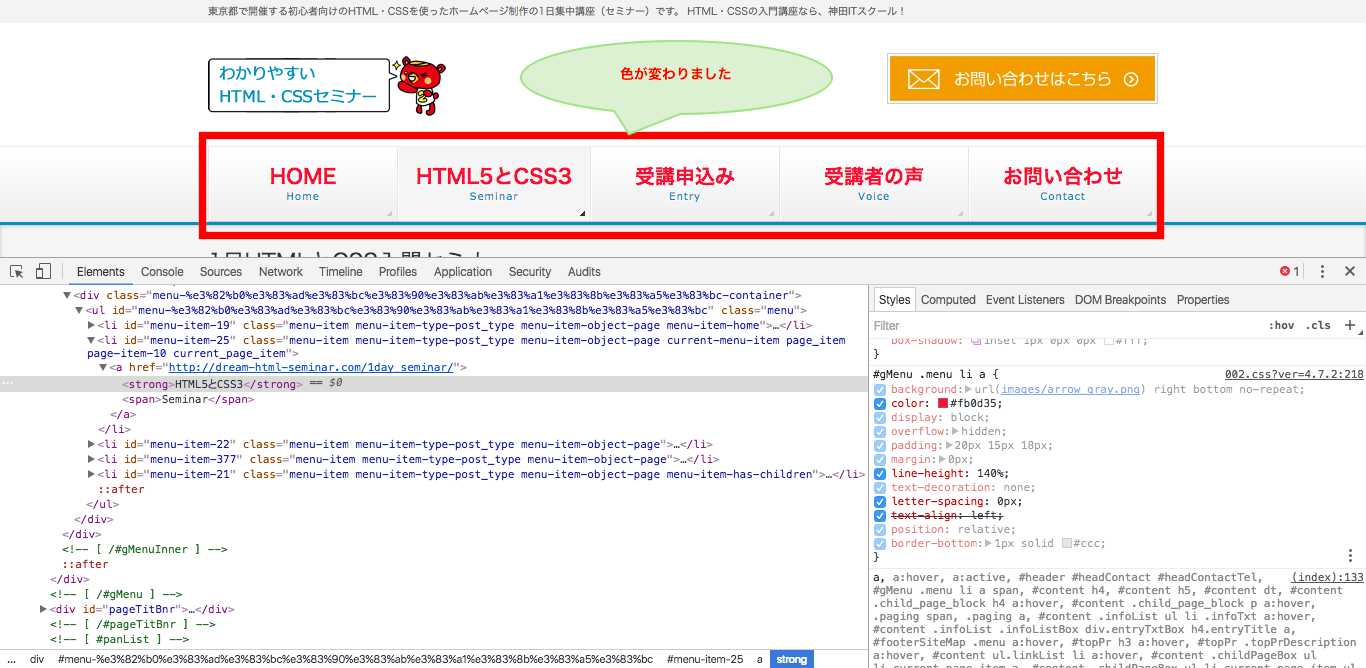Open the Properties sidebar tab
Image resolution: width=1366 pixels, height=668 pixels.
[1203, 300]
